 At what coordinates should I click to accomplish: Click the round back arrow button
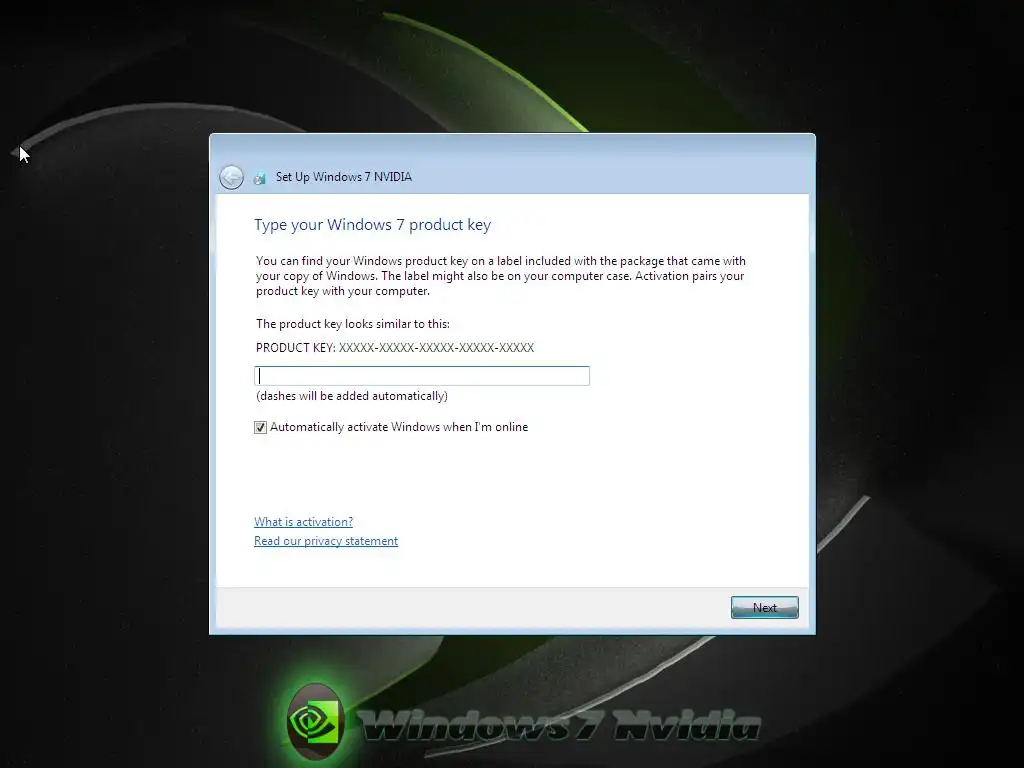[x=231, y=177]
